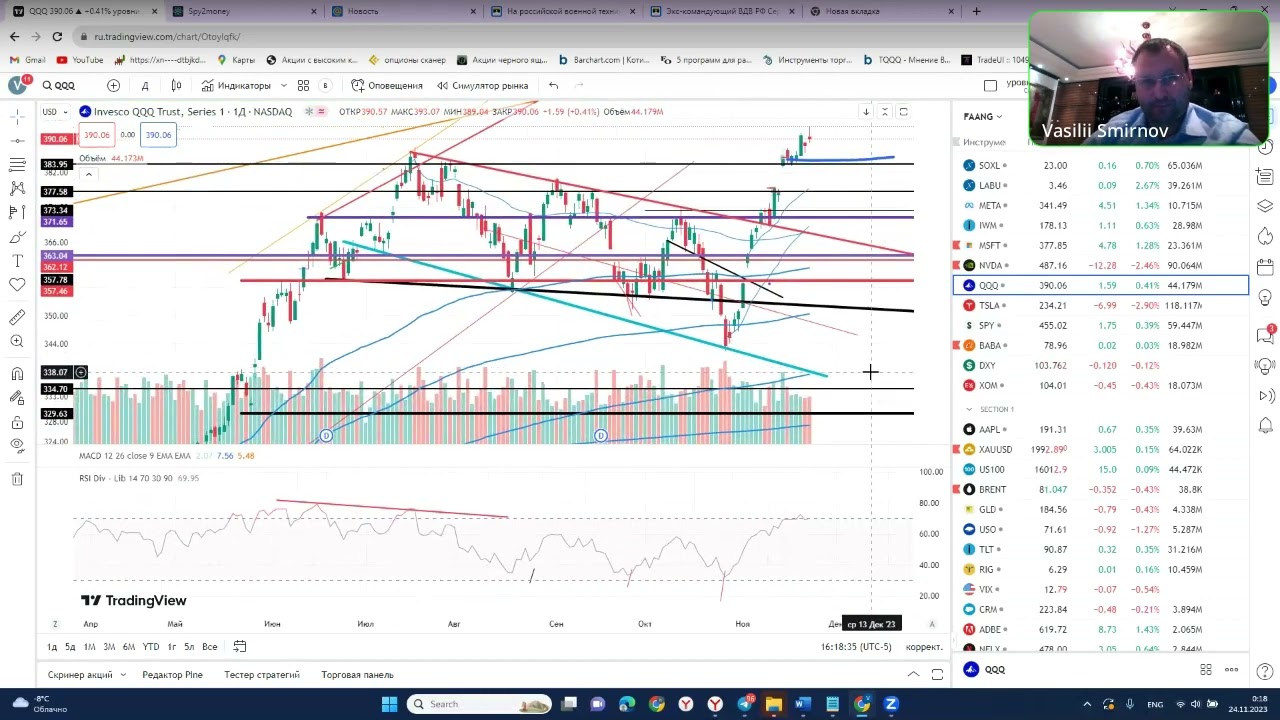Start the Симулятор рынка replay mode

coord(482,86)
